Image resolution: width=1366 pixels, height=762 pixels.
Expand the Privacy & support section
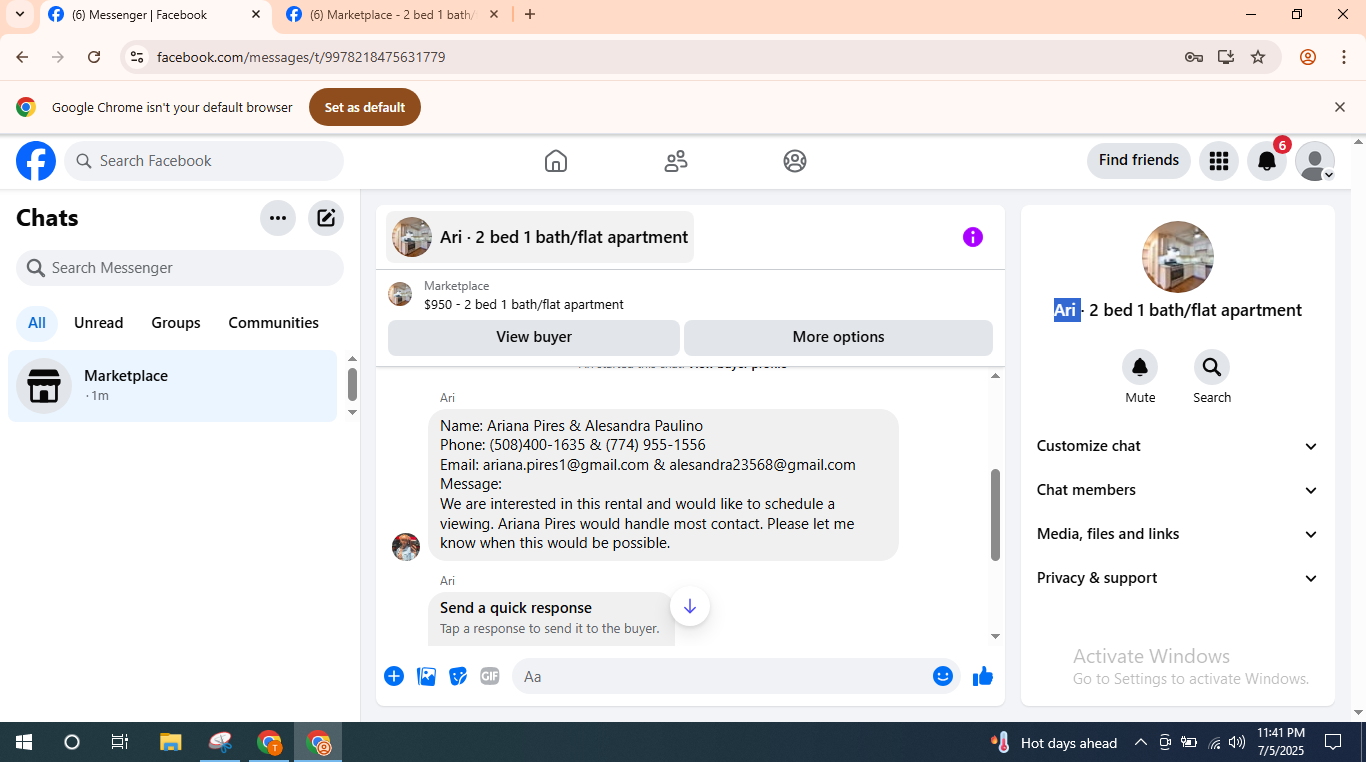[1178, 578]
